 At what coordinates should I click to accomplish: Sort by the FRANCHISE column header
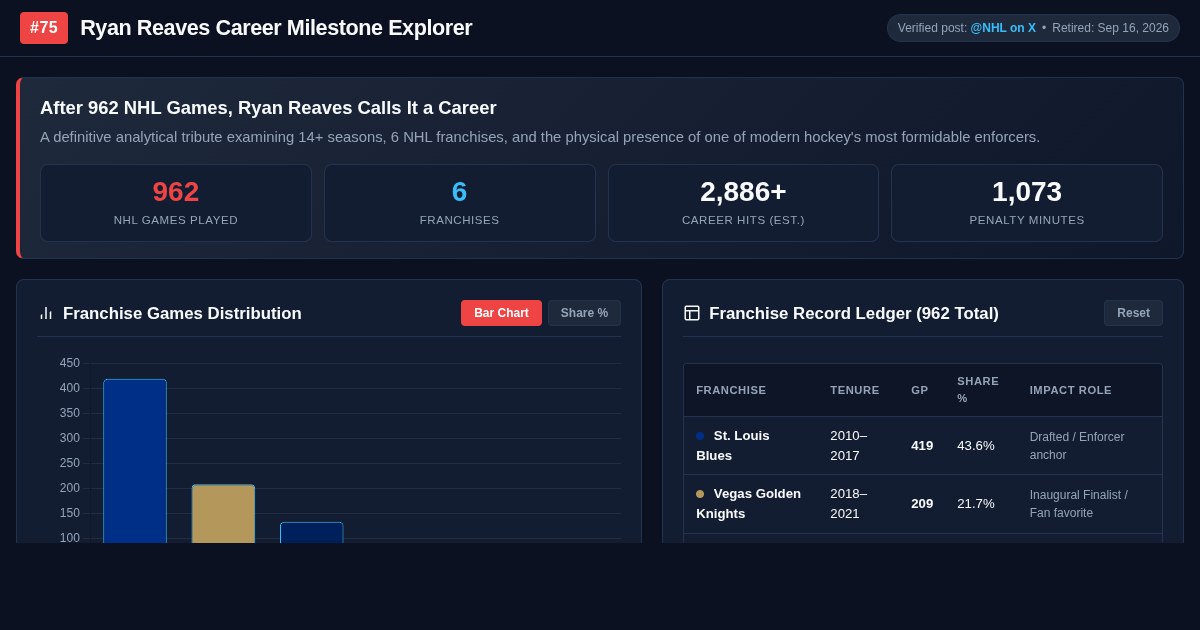click(x=731, y=390)
